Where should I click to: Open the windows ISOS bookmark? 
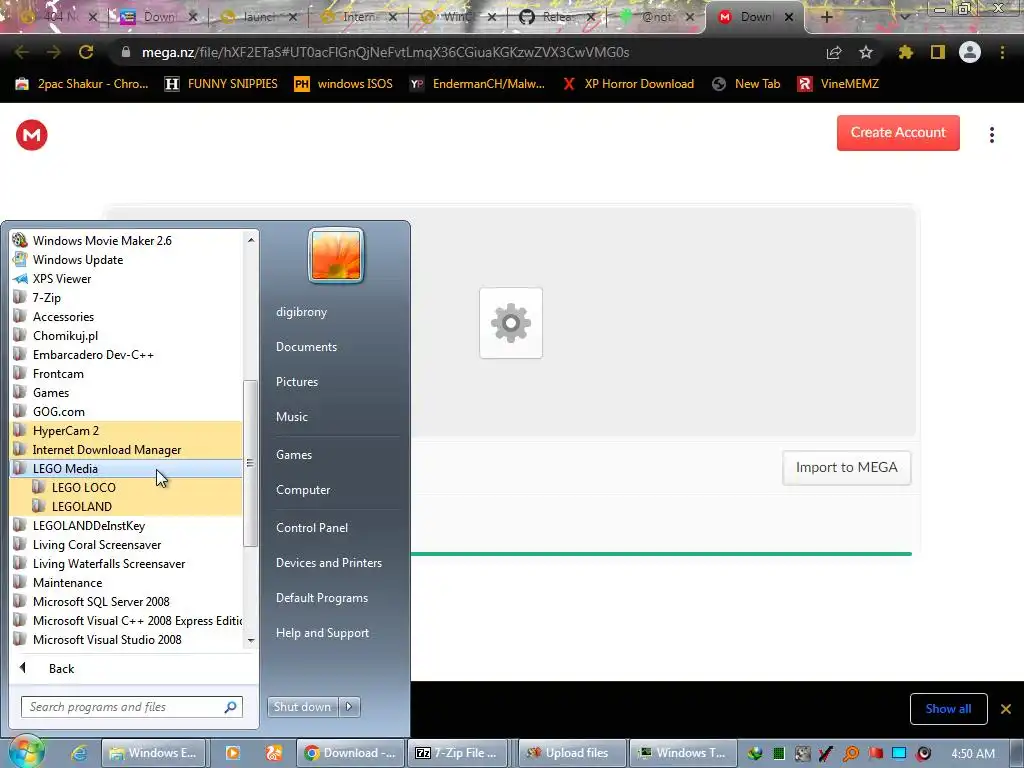[344, 84]
